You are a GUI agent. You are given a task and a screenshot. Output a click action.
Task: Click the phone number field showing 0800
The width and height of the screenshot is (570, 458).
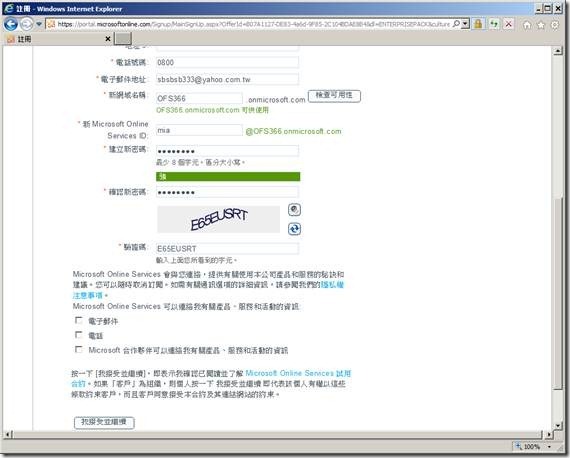pos(227,62)
